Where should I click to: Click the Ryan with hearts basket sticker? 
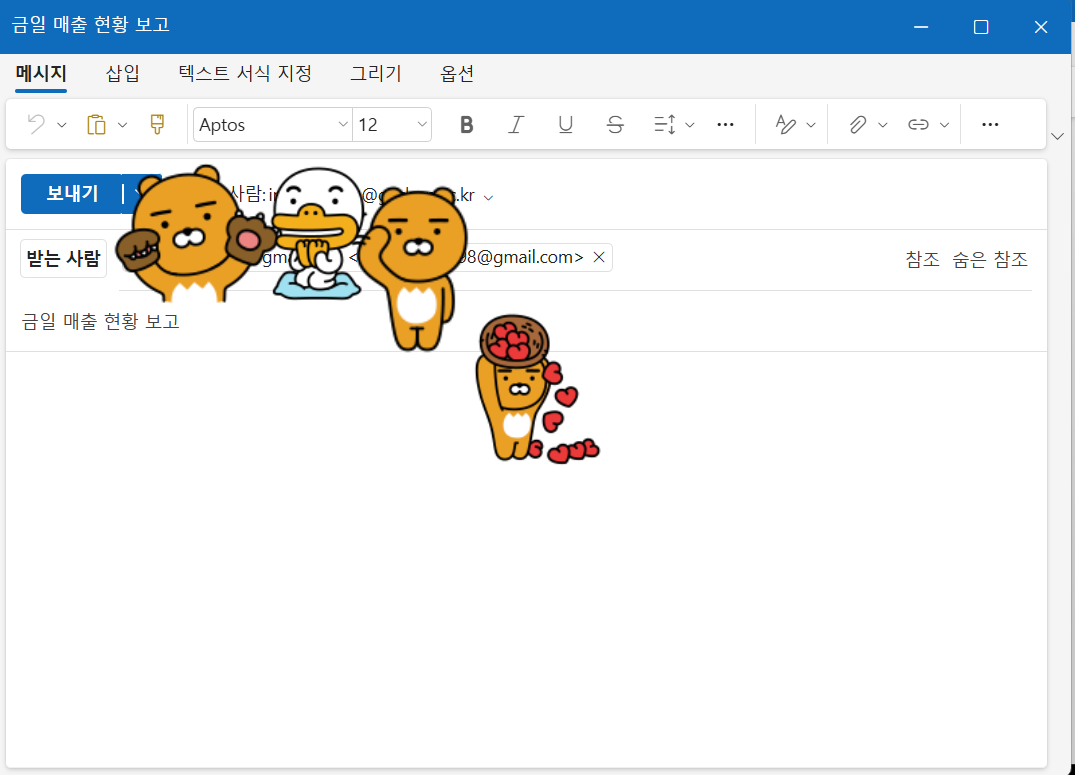coord(536,389)
